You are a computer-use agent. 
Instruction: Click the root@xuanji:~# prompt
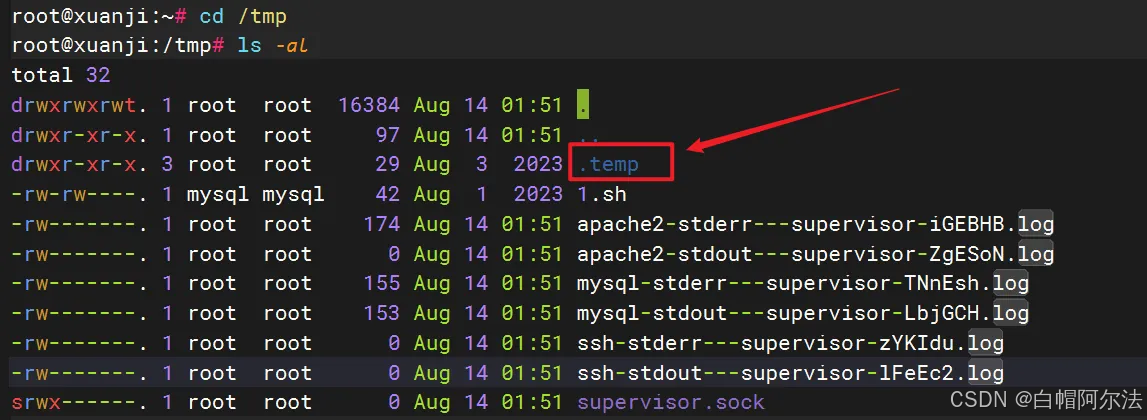[99, 16]
